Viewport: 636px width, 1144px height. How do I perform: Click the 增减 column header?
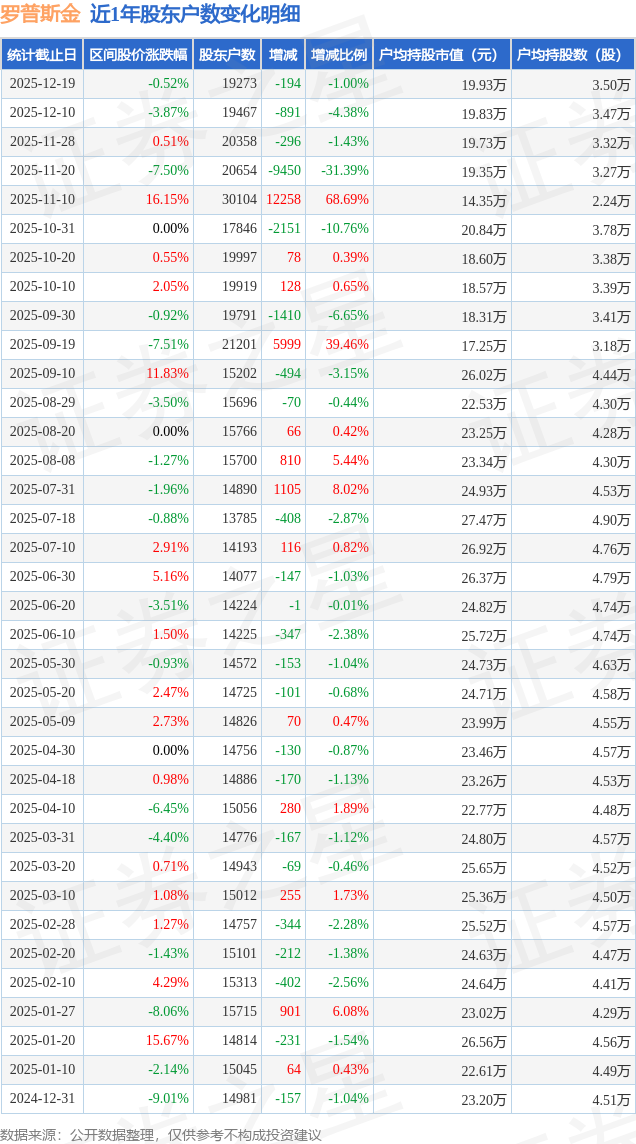pyautogui.click(x=283, y=55)
